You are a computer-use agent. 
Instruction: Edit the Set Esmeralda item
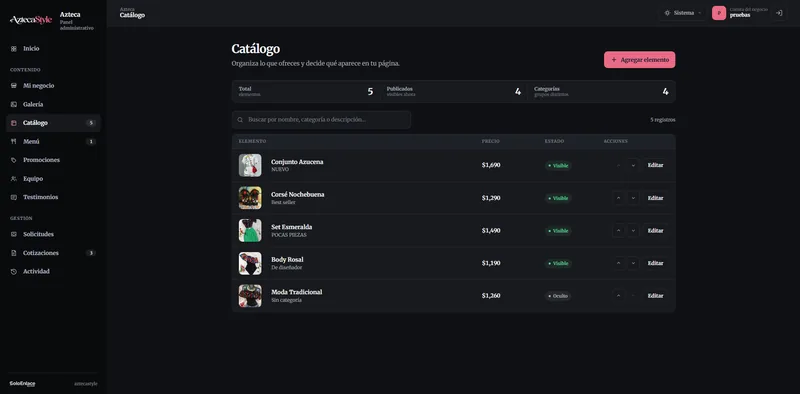[x=655, y=231]
